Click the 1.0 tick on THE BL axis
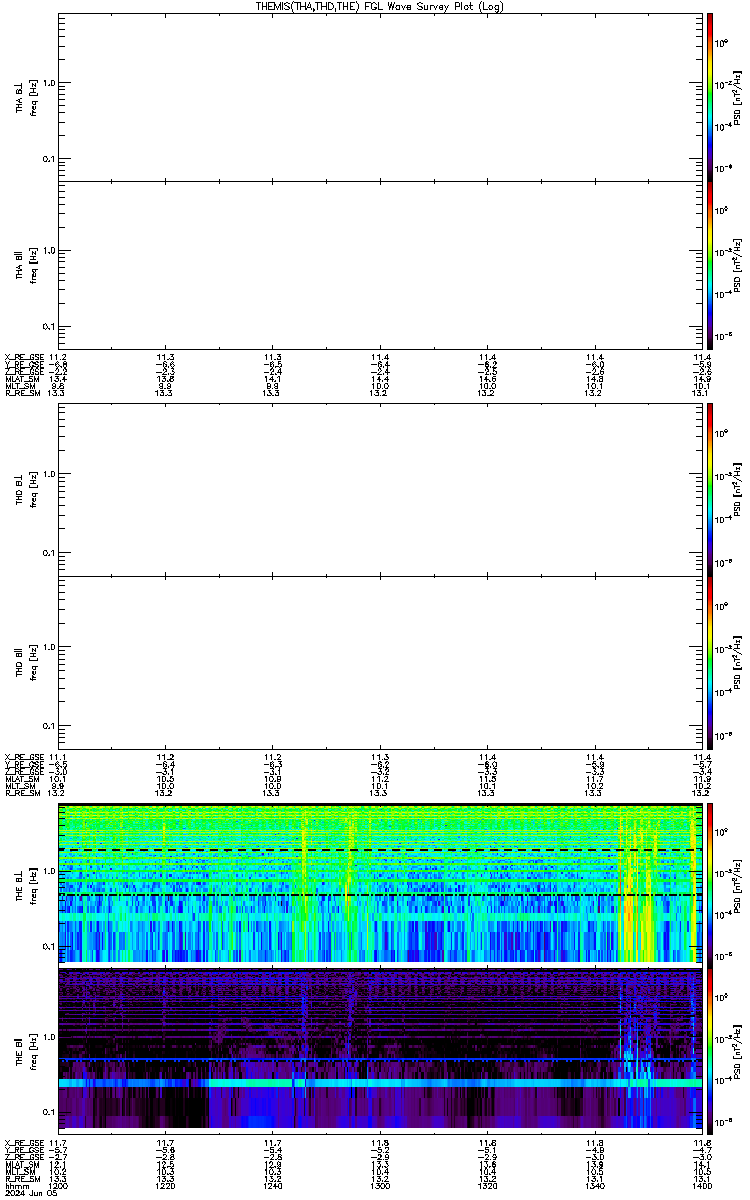750x1200 pixels. pyautogui.click(x=49, y=871)
